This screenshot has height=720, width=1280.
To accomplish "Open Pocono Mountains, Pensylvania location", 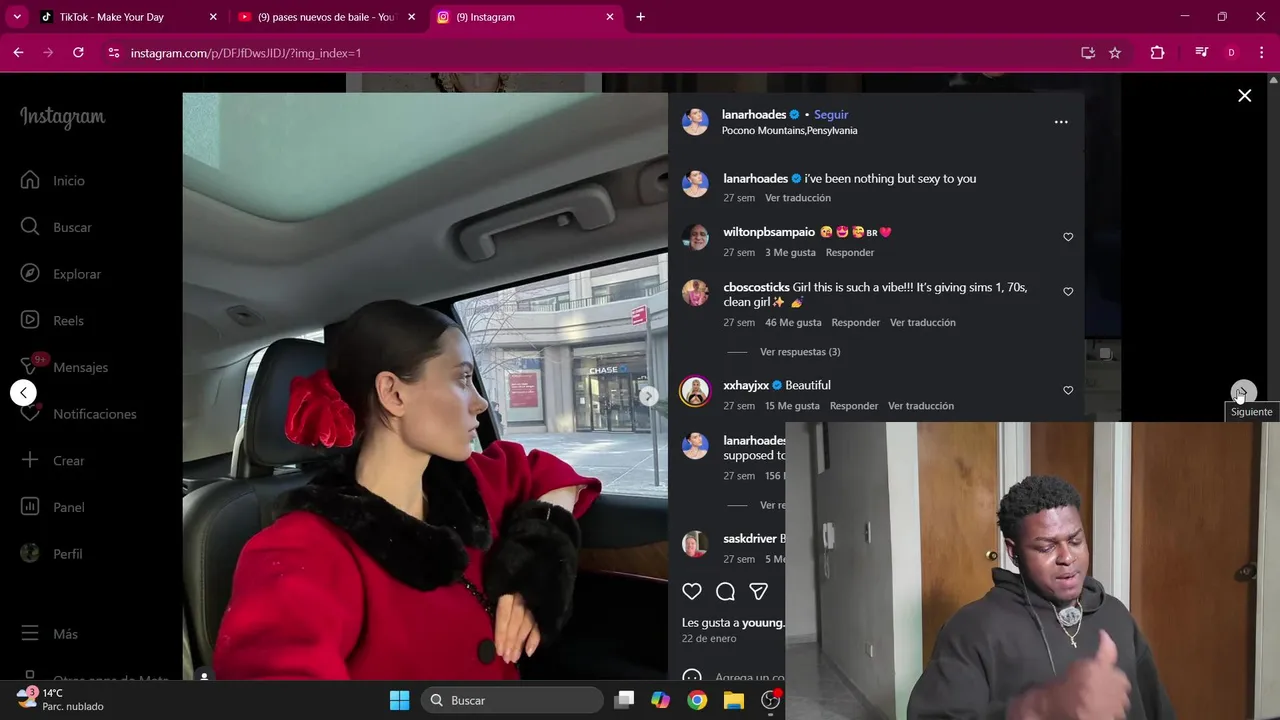I will click(789, 131).
